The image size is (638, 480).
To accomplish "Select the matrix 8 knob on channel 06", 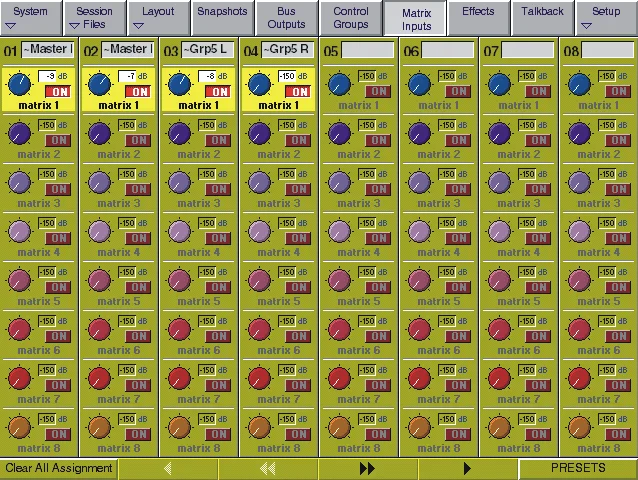I will [x=419, y=428].
